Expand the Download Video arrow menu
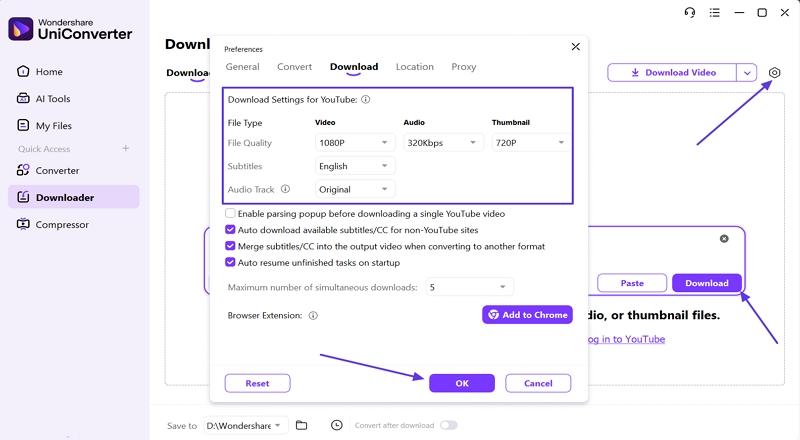The image size is (800, 440). pos(746,72)
